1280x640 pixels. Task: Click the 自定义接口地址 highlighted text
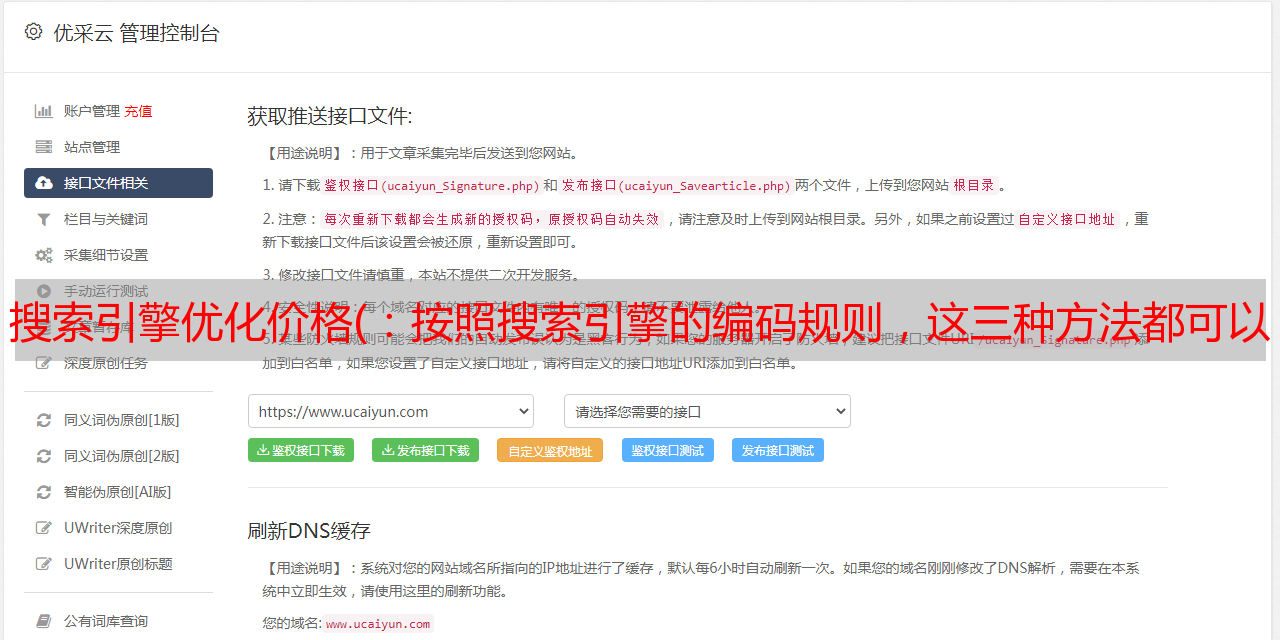[1067, 219]
